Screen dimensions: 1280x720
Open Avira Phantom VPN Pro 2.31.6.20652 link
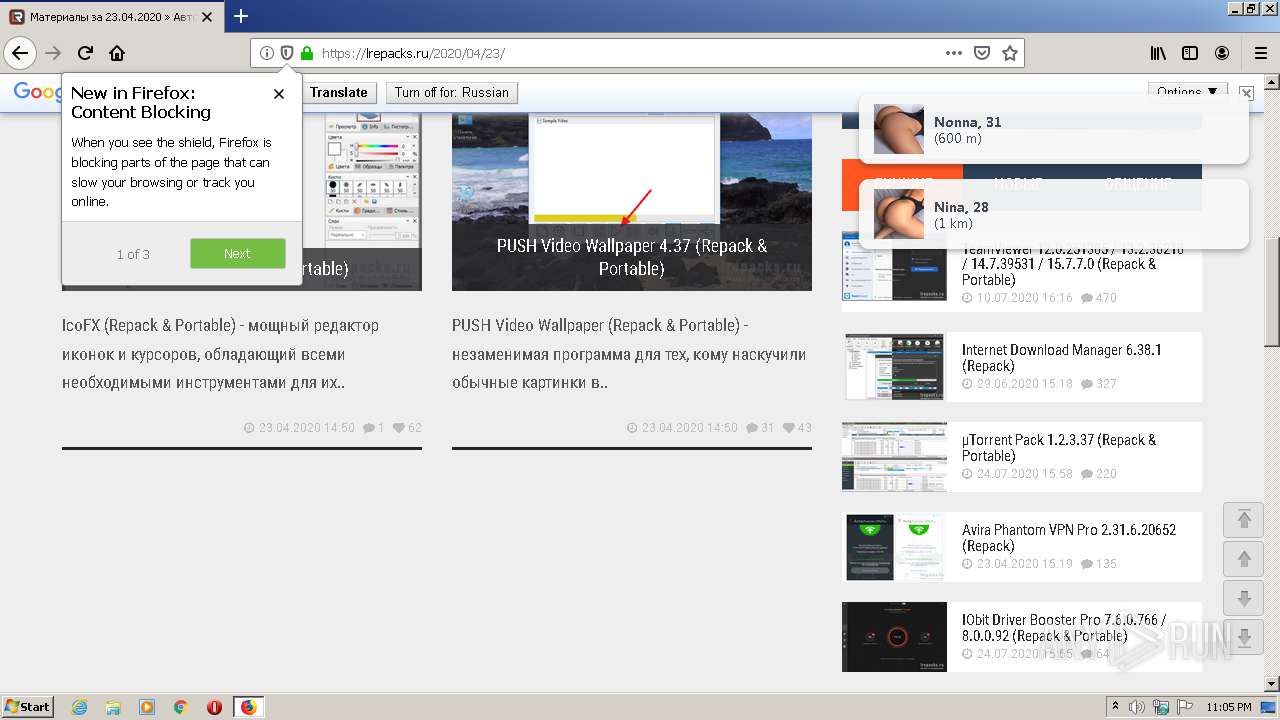(1069, 538)
